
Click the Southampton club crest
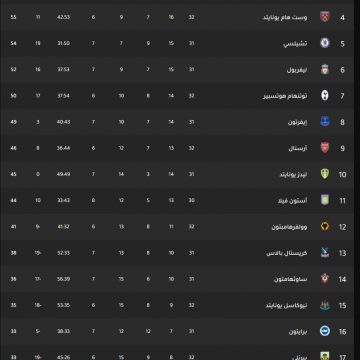[325, 279]
